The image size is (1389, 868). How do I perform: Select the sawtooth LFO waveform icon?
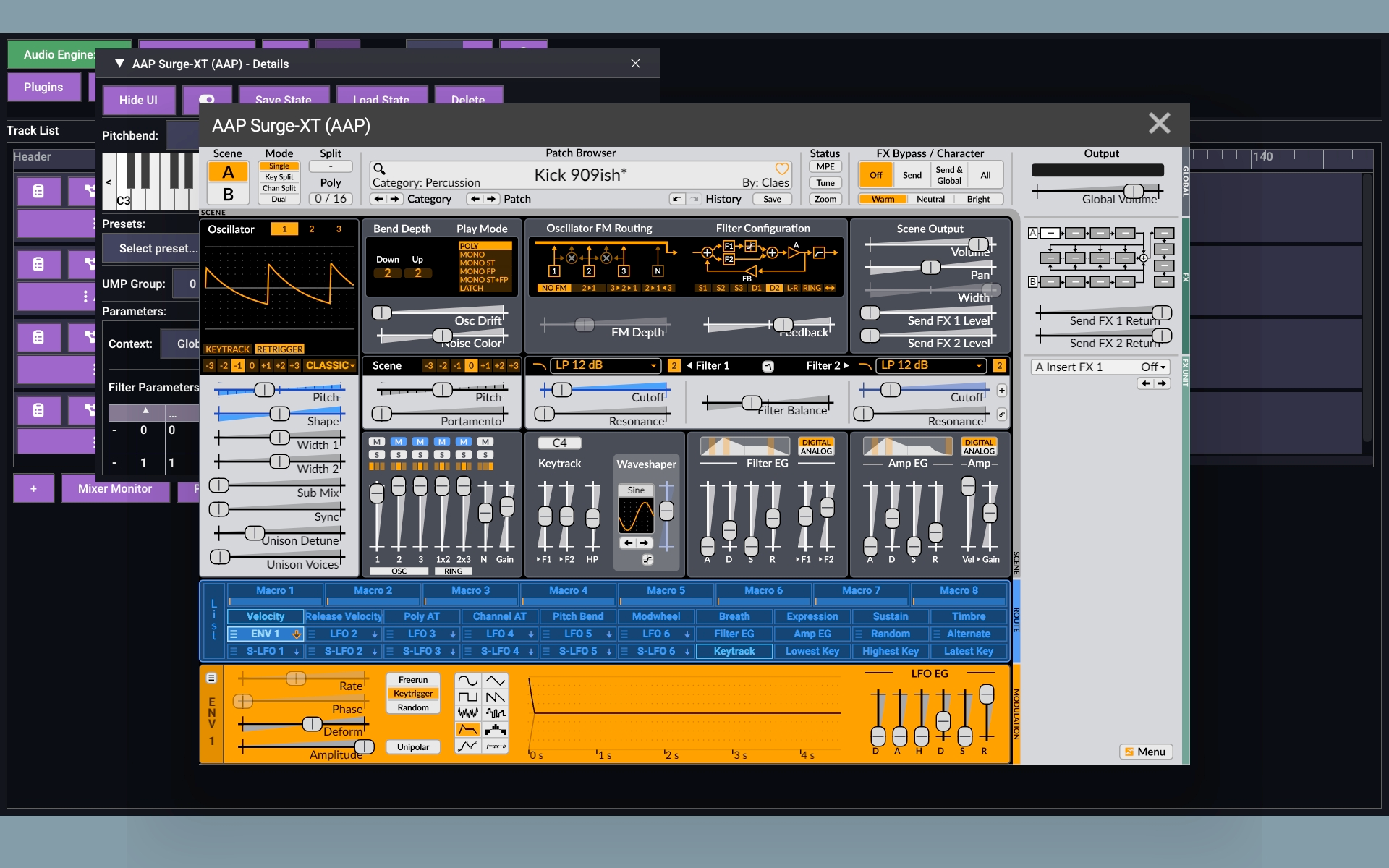point(496,697)
